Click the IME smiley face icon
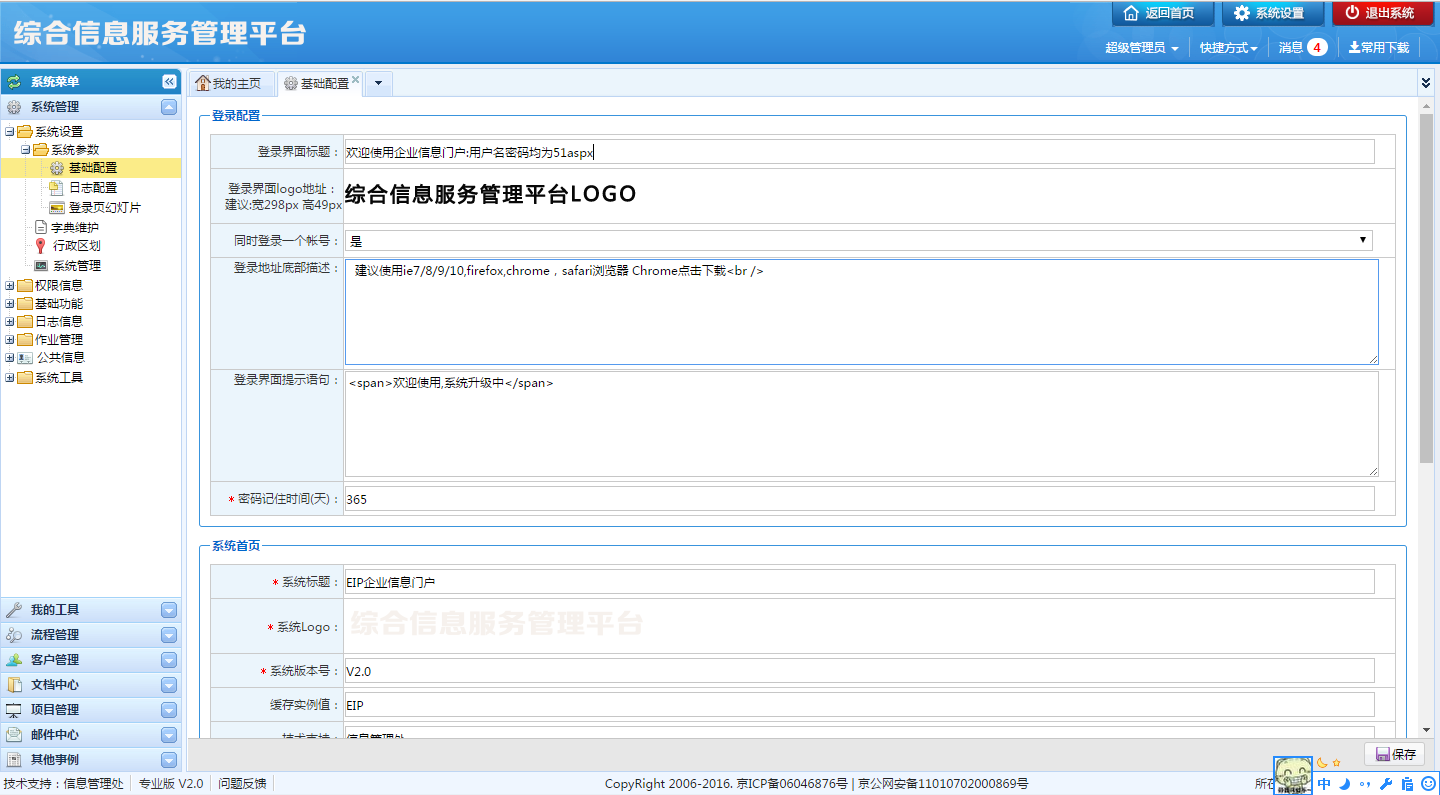This screenshot has width=1440, height=795. point(1428,784)
